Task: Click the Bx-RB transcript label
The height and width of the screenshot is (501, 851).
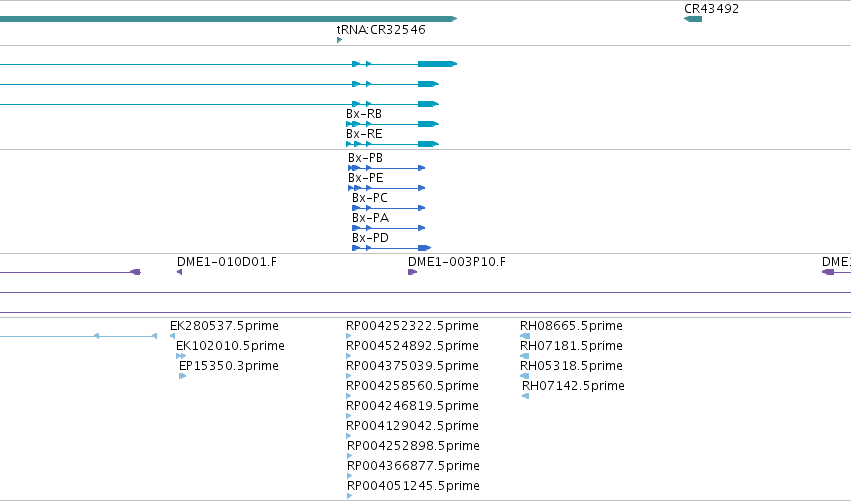Action: [364, 114]
